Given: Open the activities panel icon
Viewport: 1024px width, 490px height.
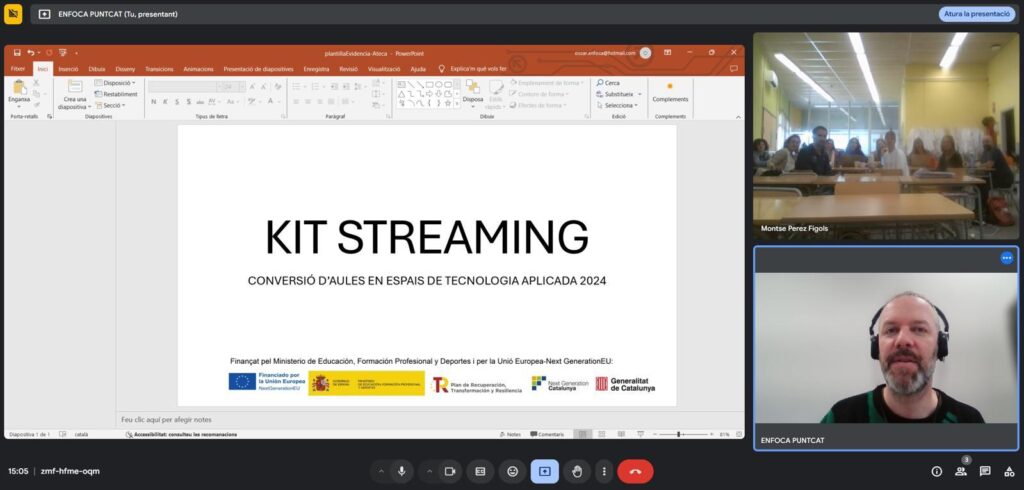Looking at the screenshot, I should [x=1008, y=471].
